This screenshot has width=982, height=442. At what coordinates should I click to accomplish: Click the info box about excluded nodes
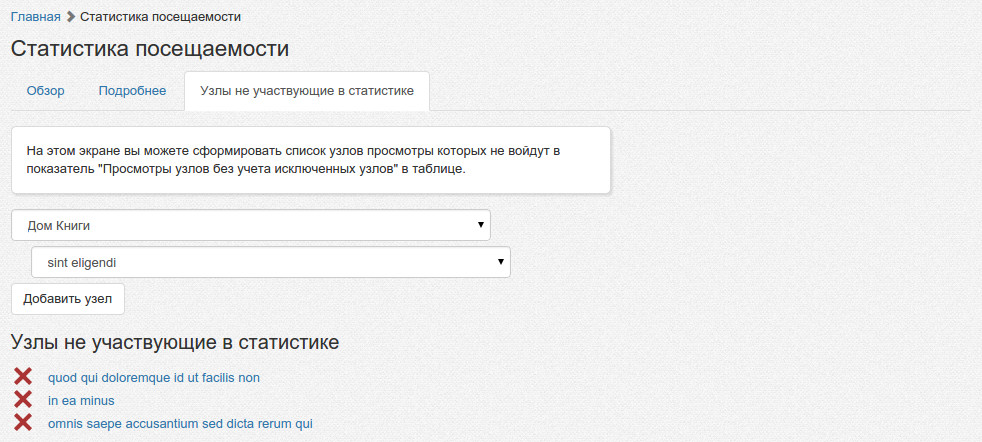click(x=310, y=160)
